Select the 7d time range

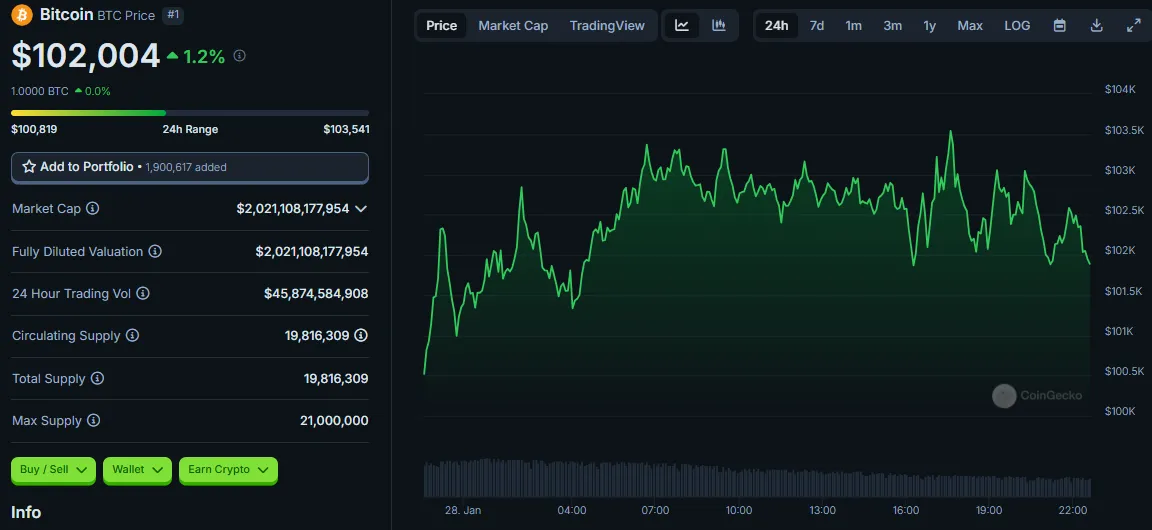tap(817, 26)
